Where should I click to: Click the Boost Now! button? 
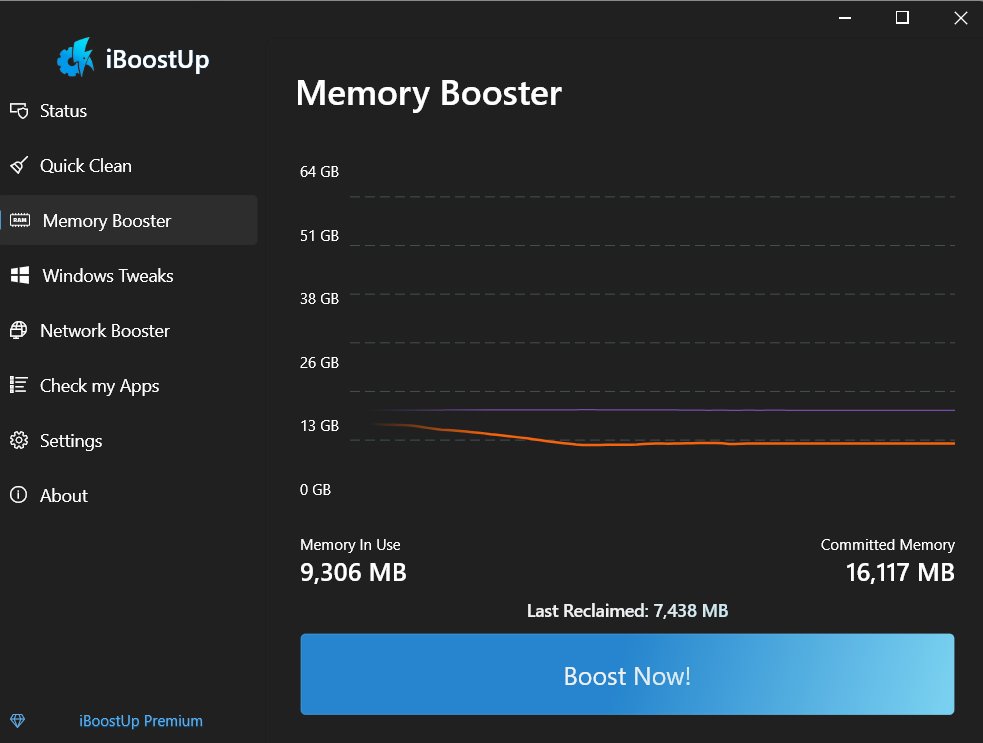tap(627, 674)
